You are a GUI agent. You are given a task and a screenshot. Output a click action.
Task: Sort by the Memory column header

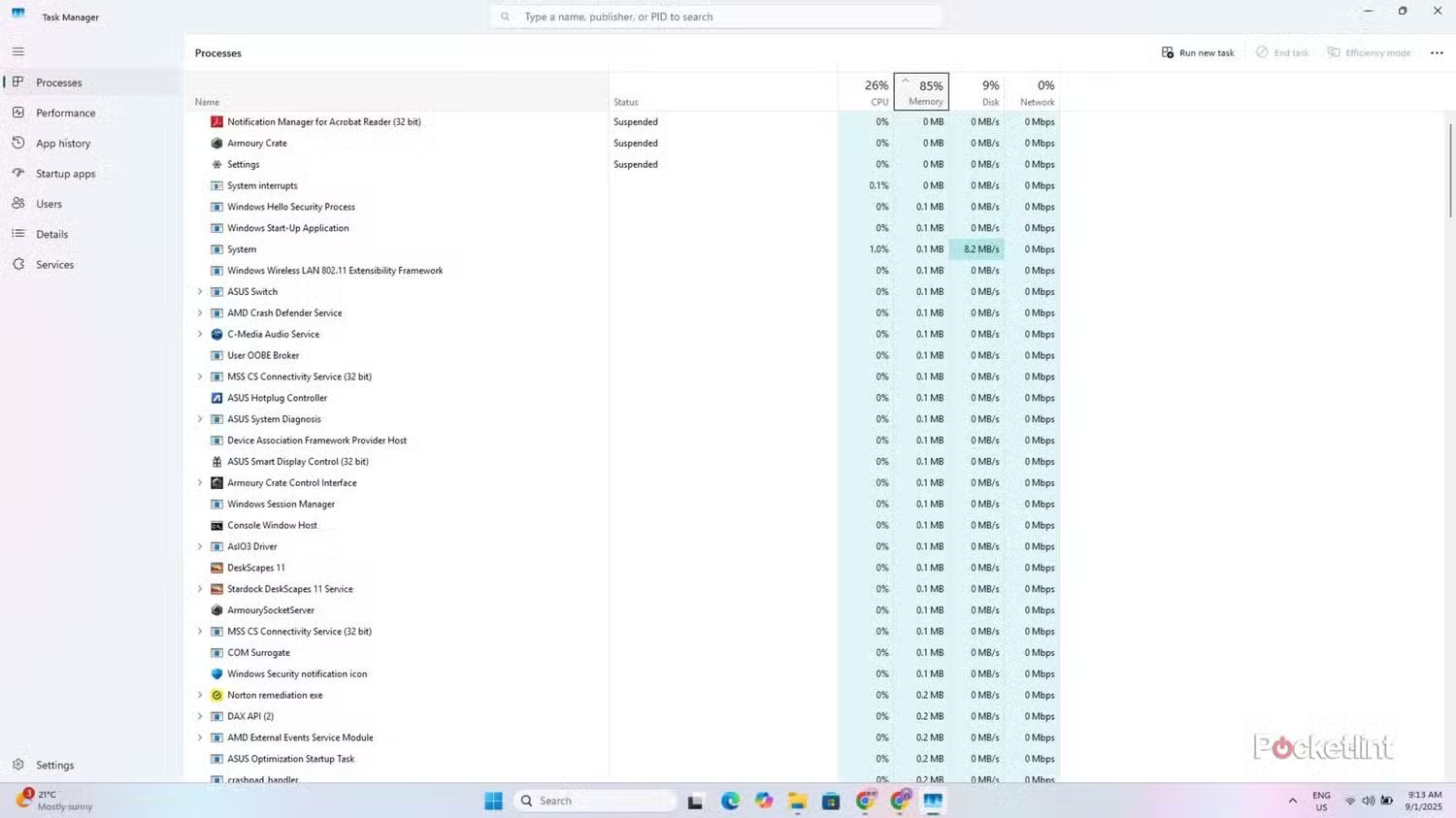[921, 92]
